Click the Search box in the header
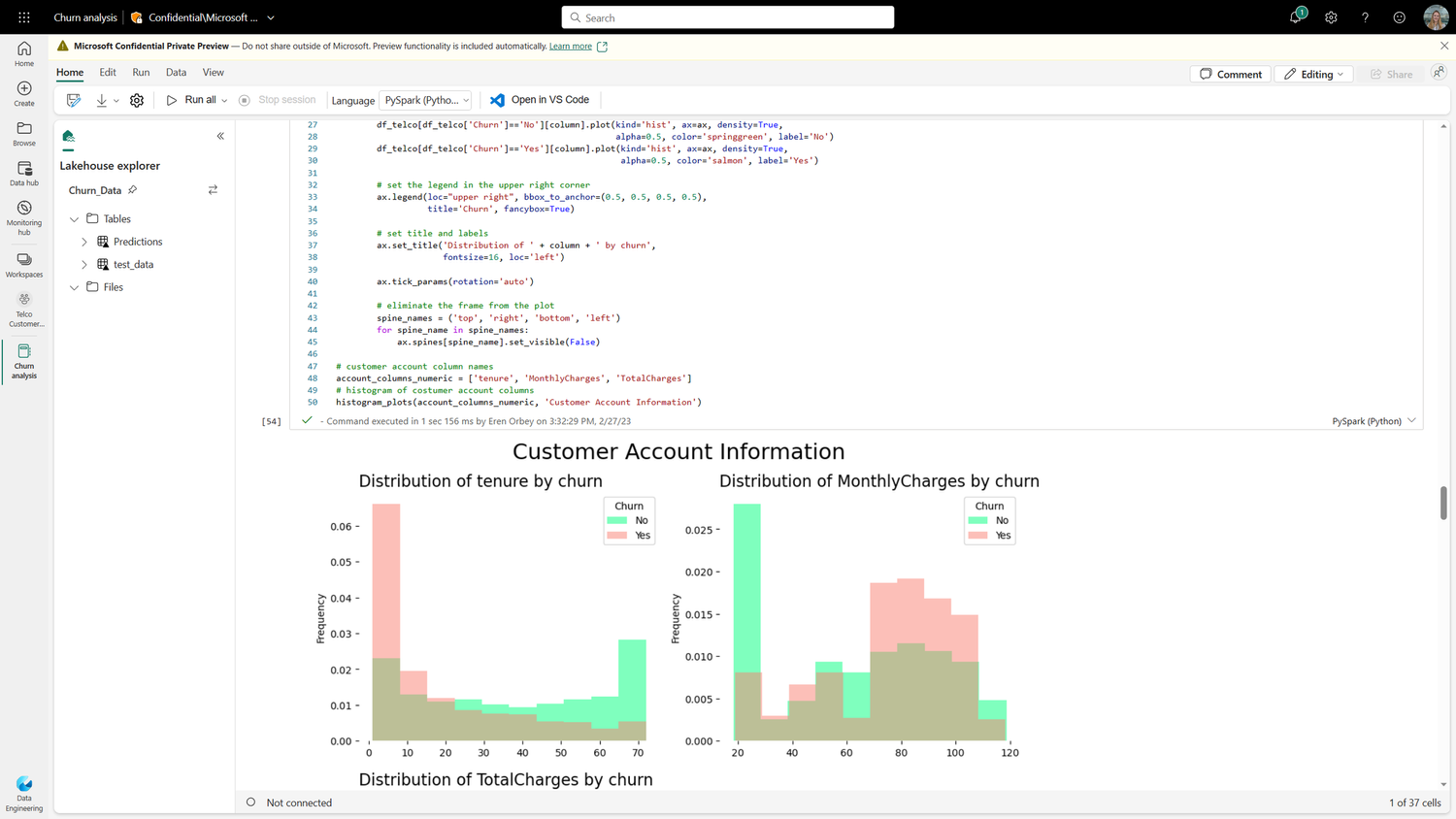Screen dimensions: 1456x819 (727, 16)
